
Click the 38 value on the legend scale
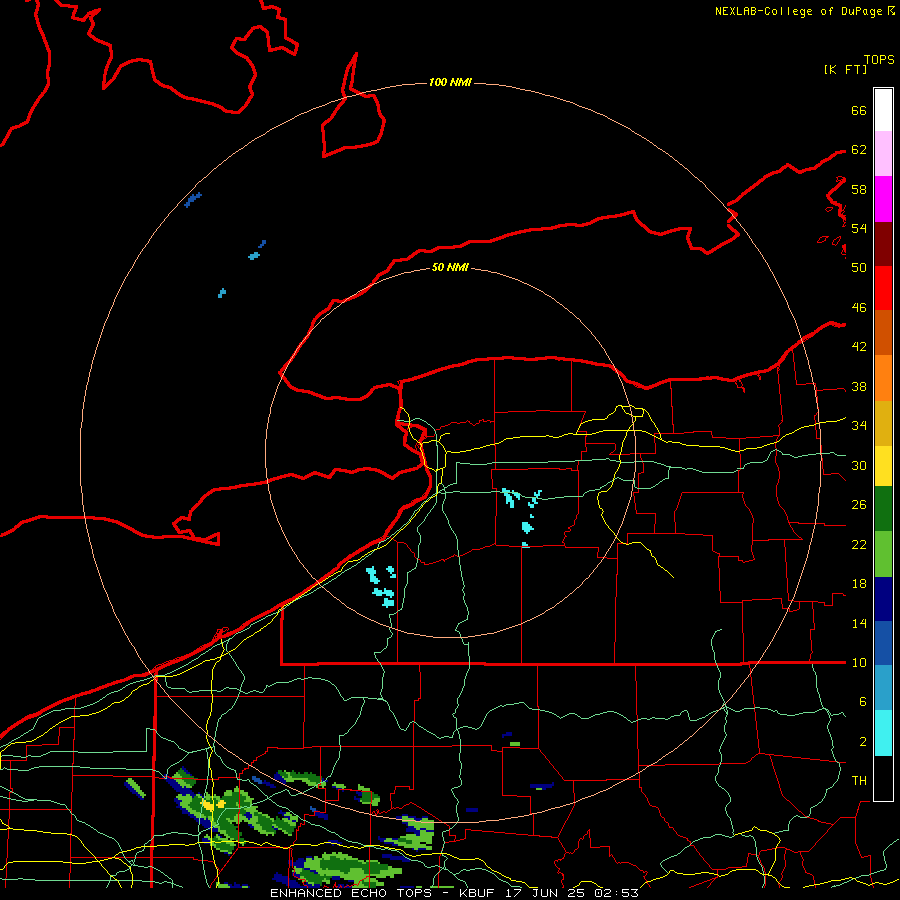coord(859,387)
